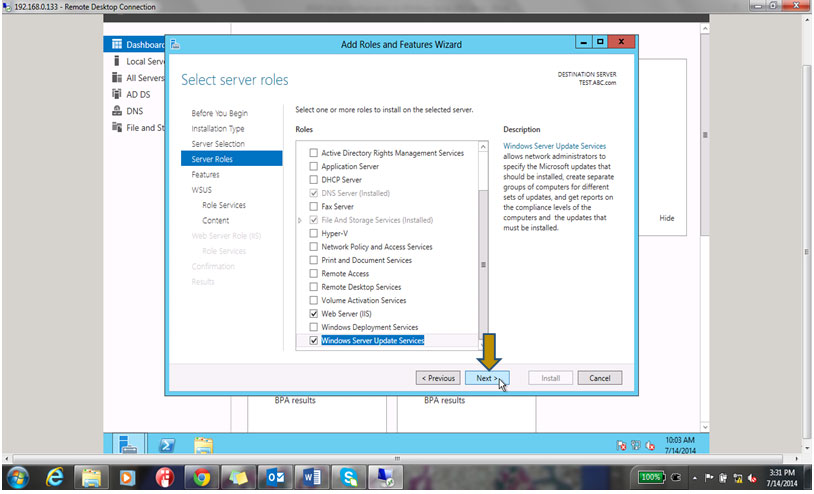The height and width of the screenshot is (494, 814).
Task: Open Server Manager from remote taskbar
Action: (127, 445)
